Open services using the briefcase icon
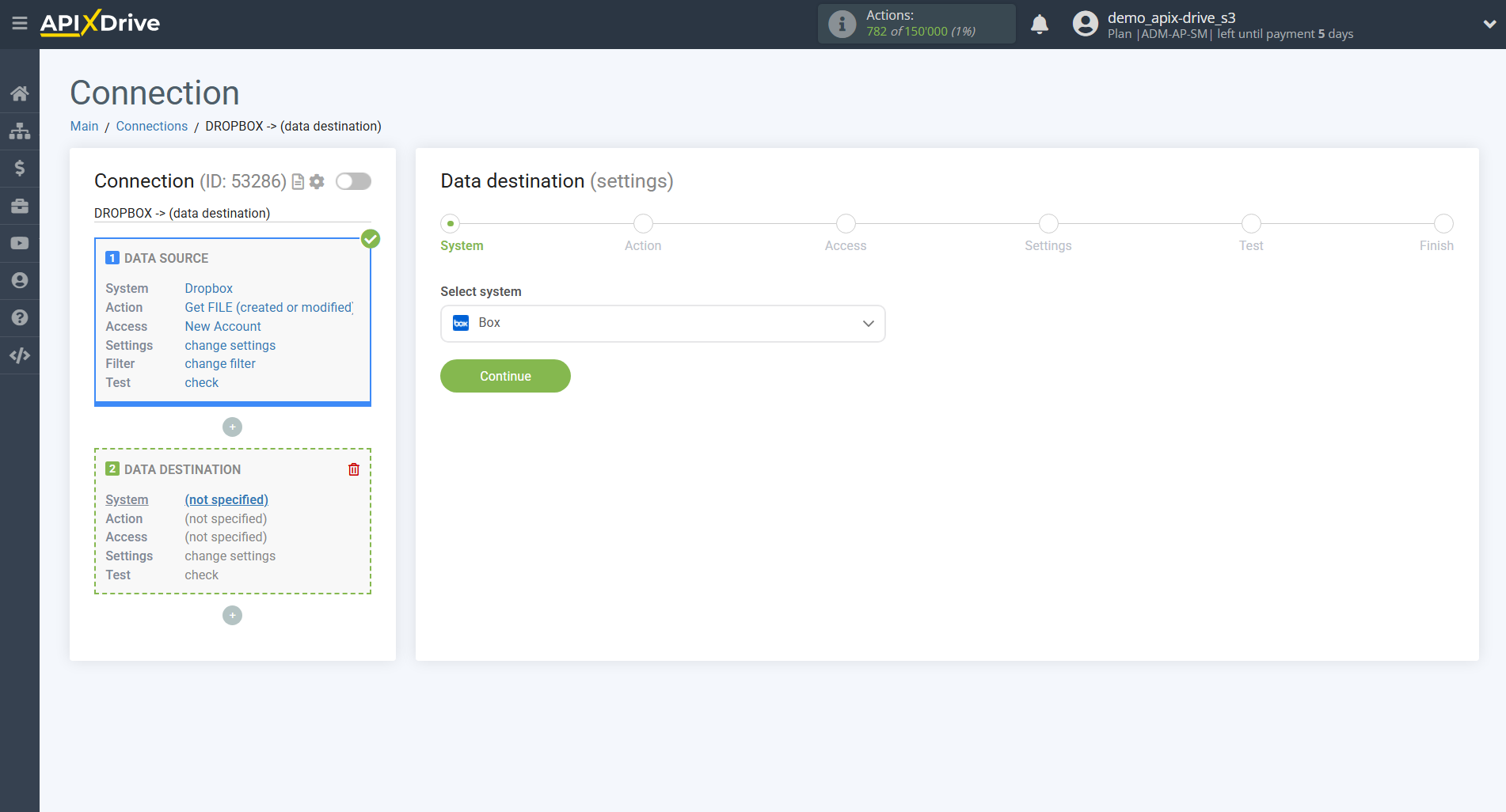 pos(20,205)
